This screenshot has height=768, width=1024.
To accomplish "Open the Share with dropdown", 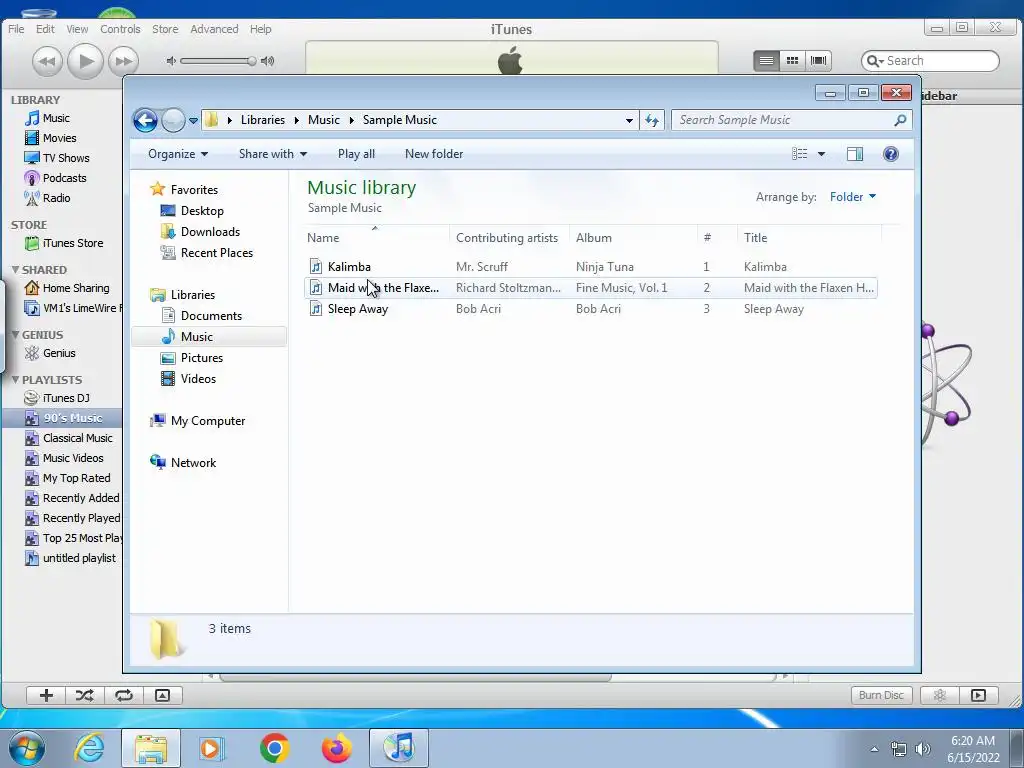I will point(273,154).
